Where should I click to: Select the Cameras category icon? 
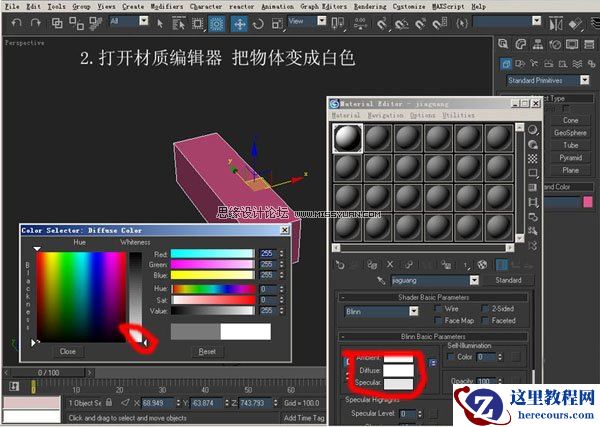pyautogui.click(x=548, y=64)
